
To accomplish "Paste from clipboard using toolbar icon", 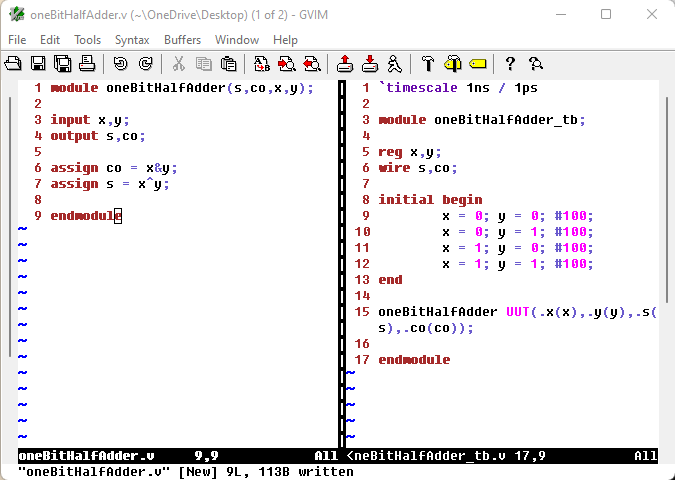I will click(x=229, y=64).
